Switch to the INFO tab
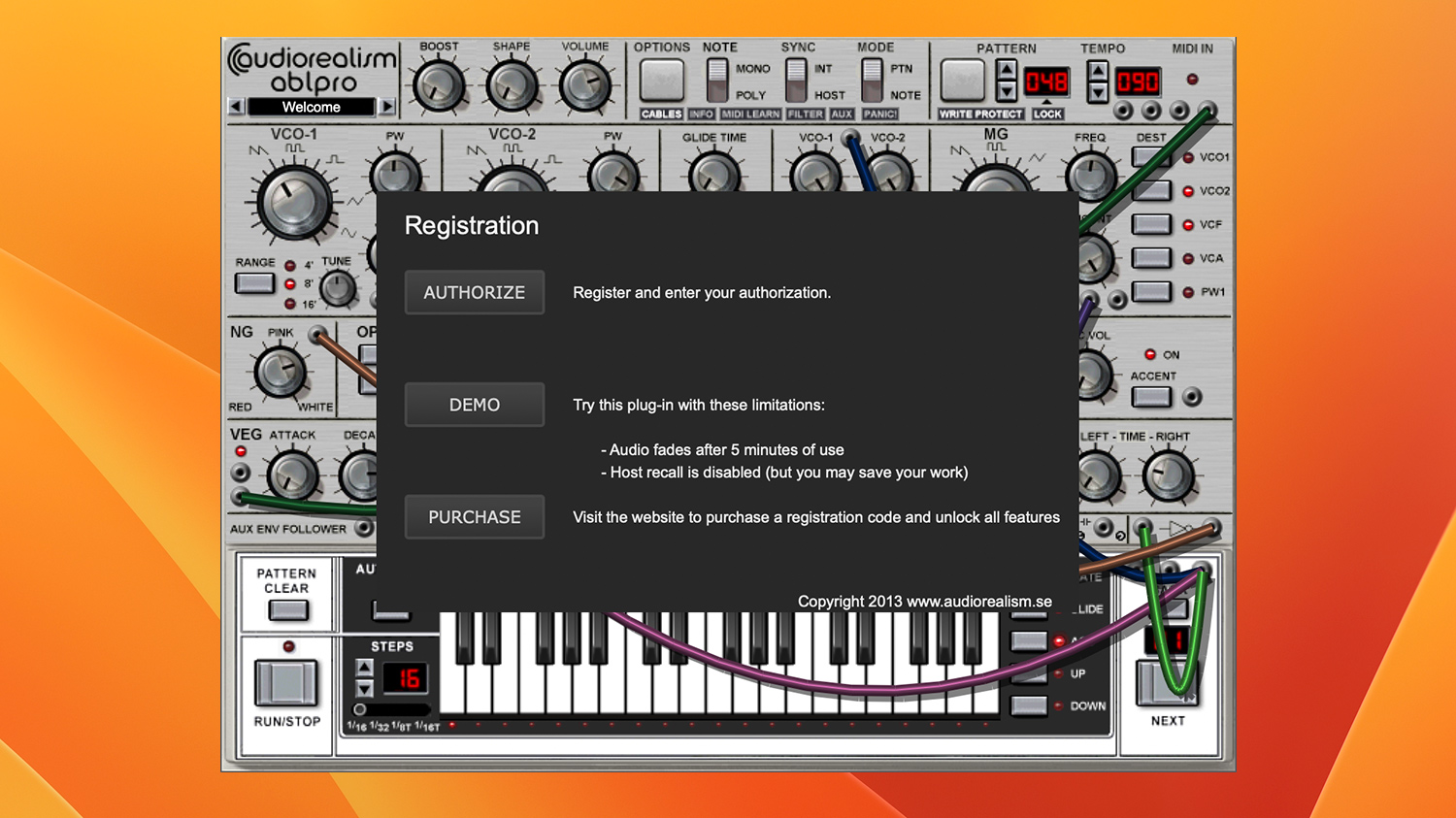1456x818 pixels. [x=701, y=115]
